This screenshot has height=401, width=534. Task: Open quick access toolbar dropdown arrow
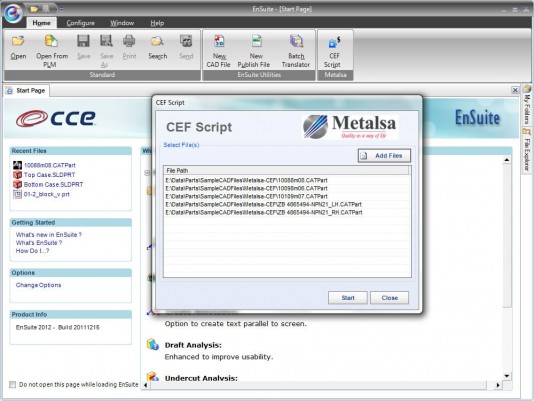[62, 9]
